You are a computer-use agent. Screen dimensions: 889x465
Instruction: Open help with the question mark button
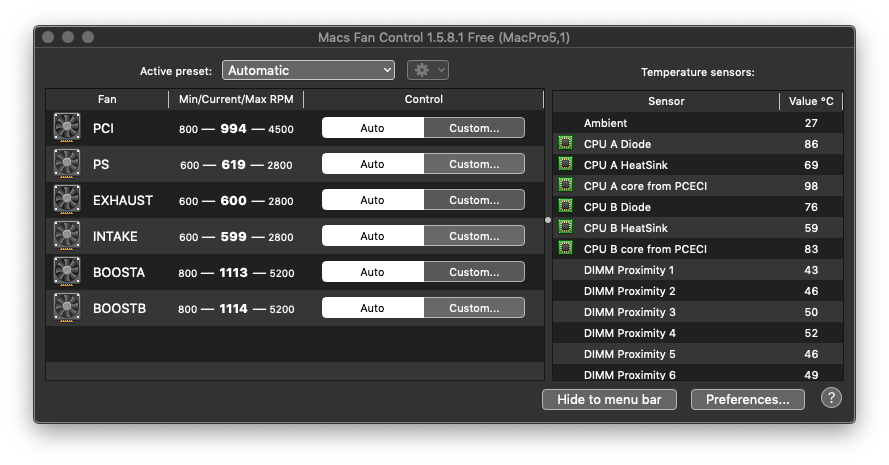click(831, 398)
